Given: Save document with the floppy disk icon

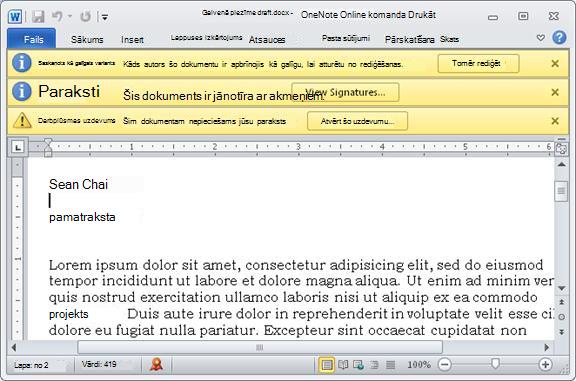Looking at the screenshot, I should [x=38, y=17].
